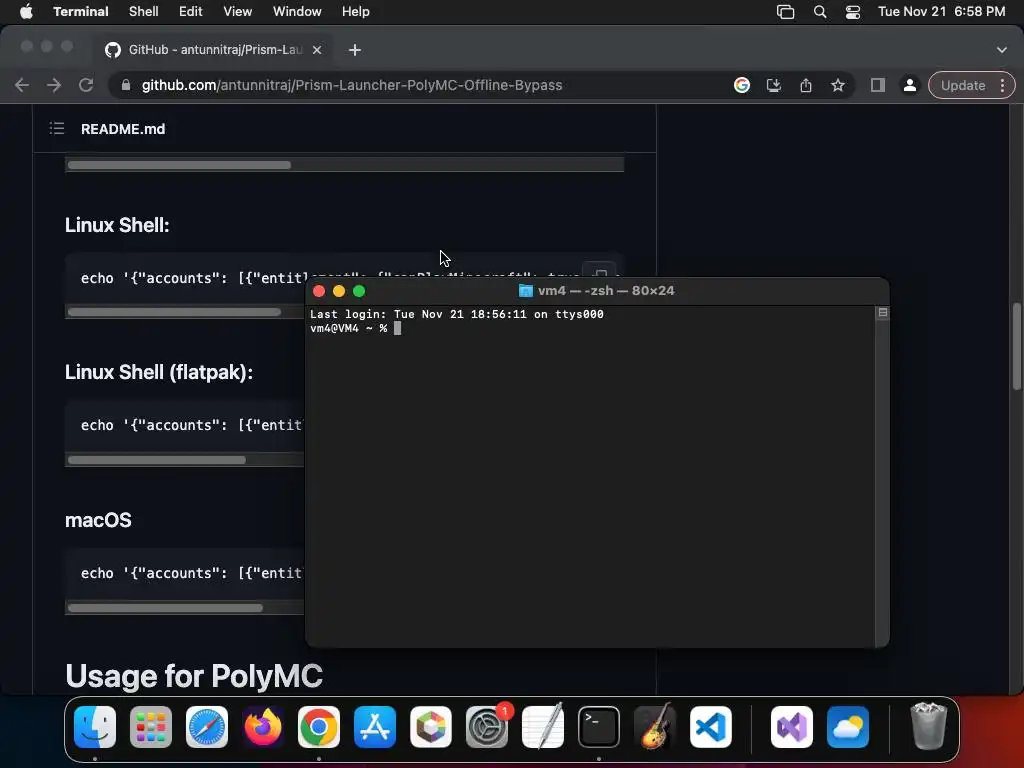Image resolution: width=1024 pixels, height=768 pixels.
Task: Zoom the Terminal window with the green button
Action: click(359, 291)
